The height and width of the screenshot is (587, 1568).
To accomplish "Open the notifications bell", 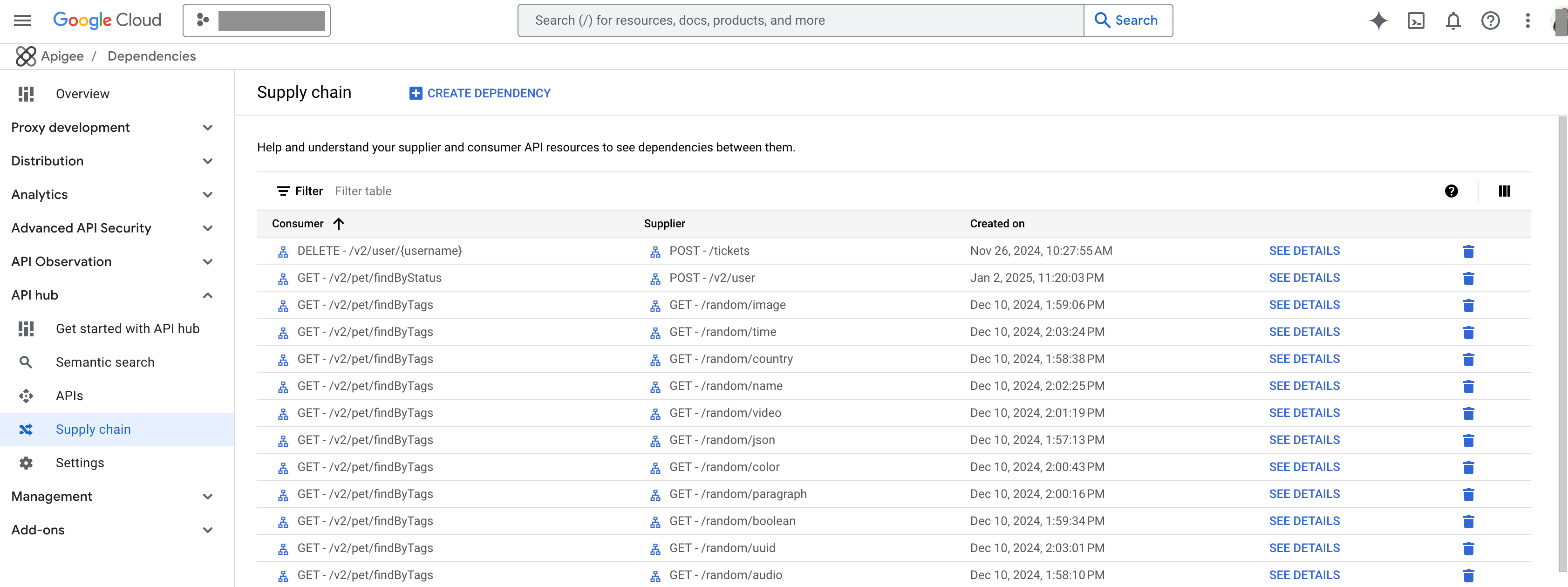I will click(x=1453, y=20).
